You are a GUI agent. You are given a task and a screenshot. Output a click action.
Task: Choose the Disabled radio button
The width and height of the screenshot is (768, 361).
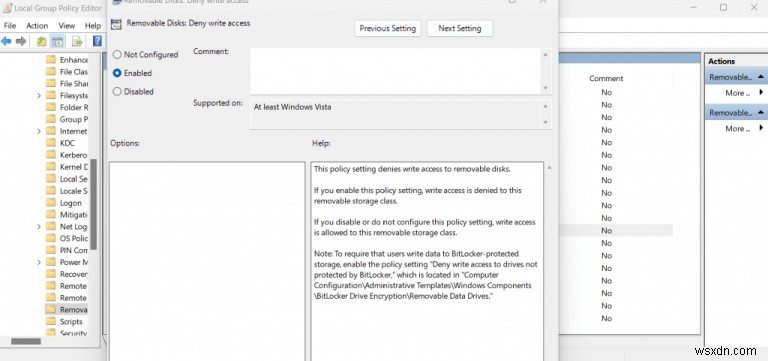pos(117,92)
